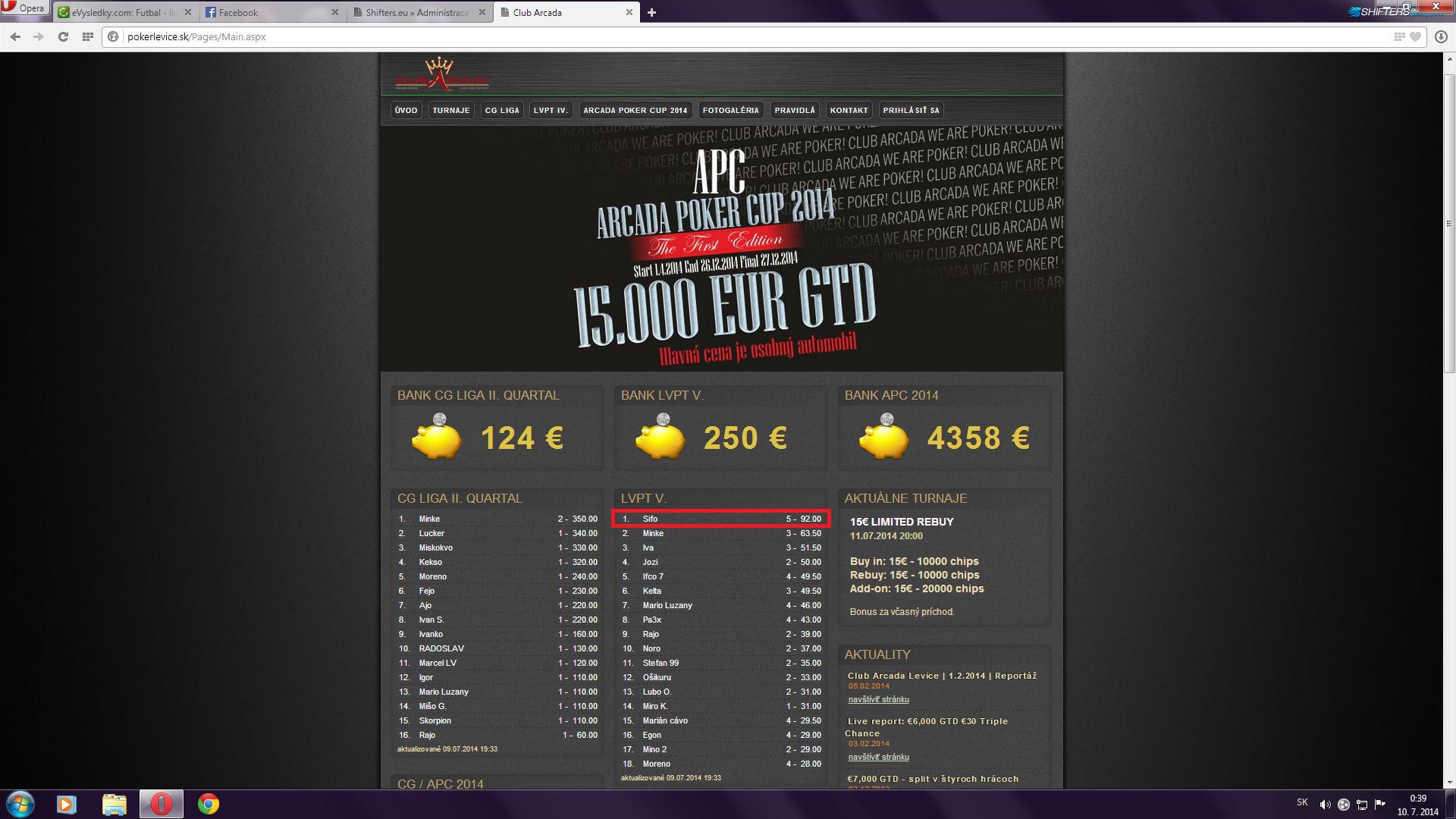Image resolution: width=1456 pixels, height=819 pixels.
Task: Click Stefan 99 row in LVPT V. table
Action: click(x=721, y=663)
